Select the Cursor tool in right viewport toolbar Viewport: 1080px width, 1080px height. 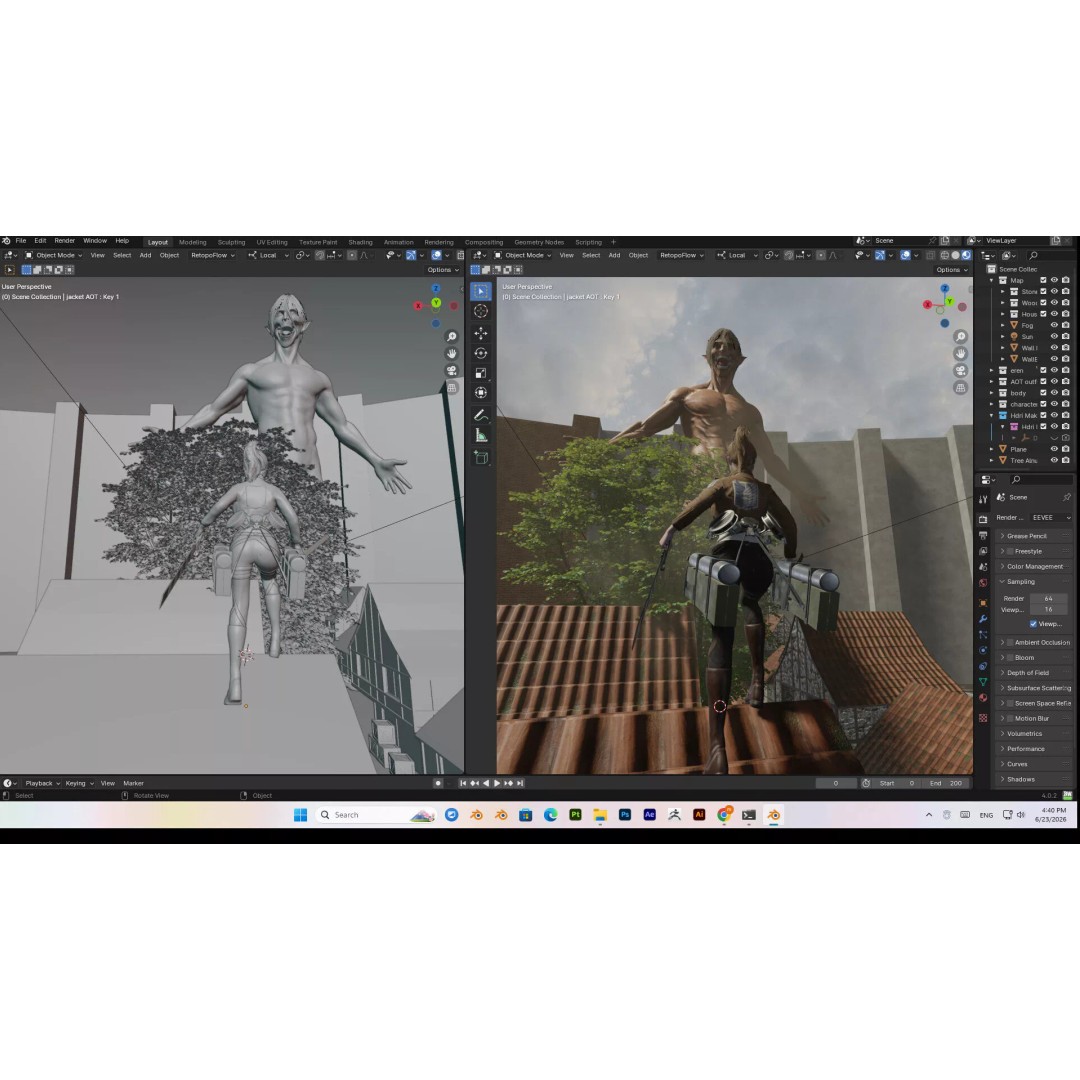481,311
